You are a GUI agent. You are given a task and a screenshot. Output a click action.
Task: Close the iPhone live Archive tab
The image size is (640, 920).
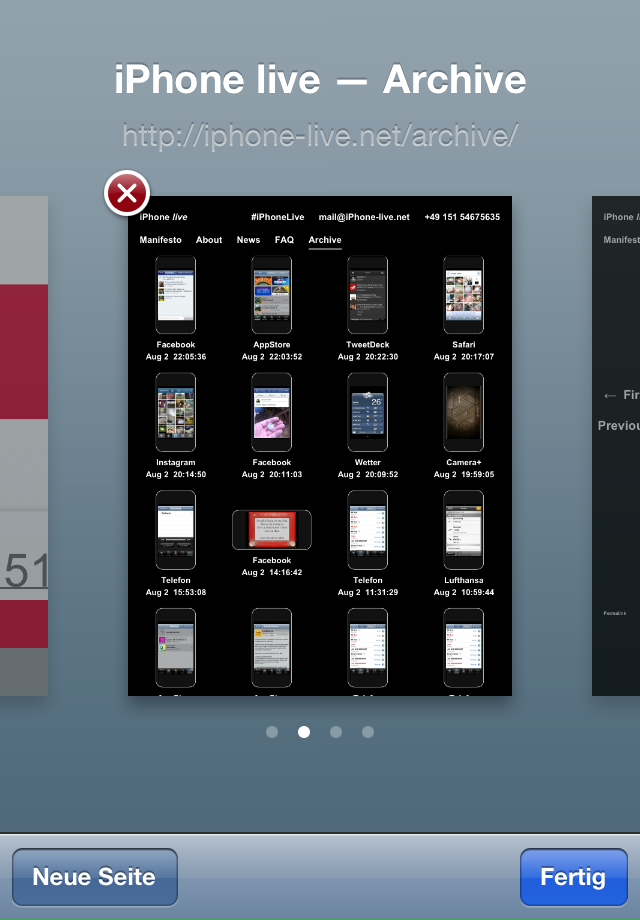[x=127, y=193]
